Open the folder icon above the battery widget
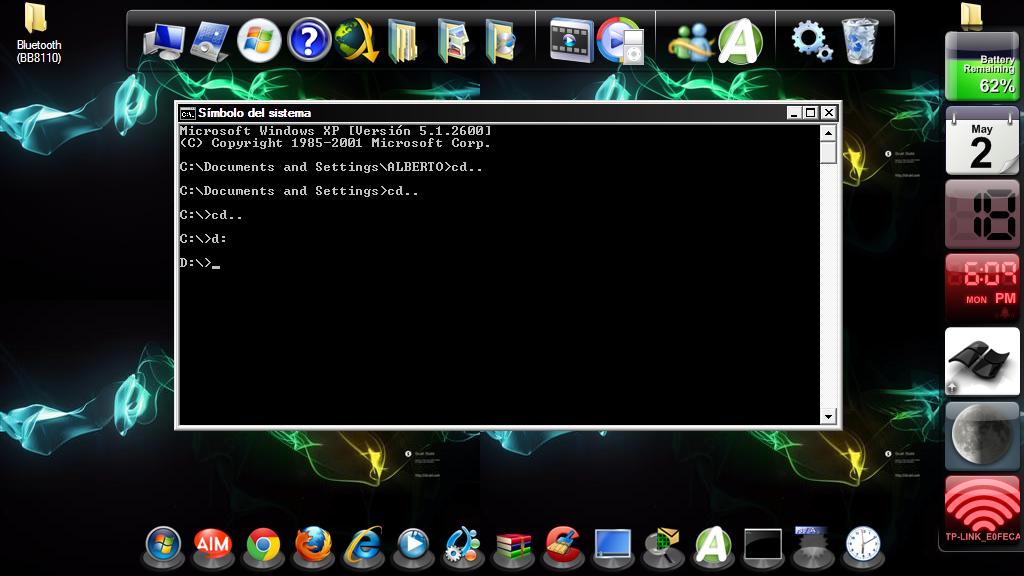 [x=971, y=16]
